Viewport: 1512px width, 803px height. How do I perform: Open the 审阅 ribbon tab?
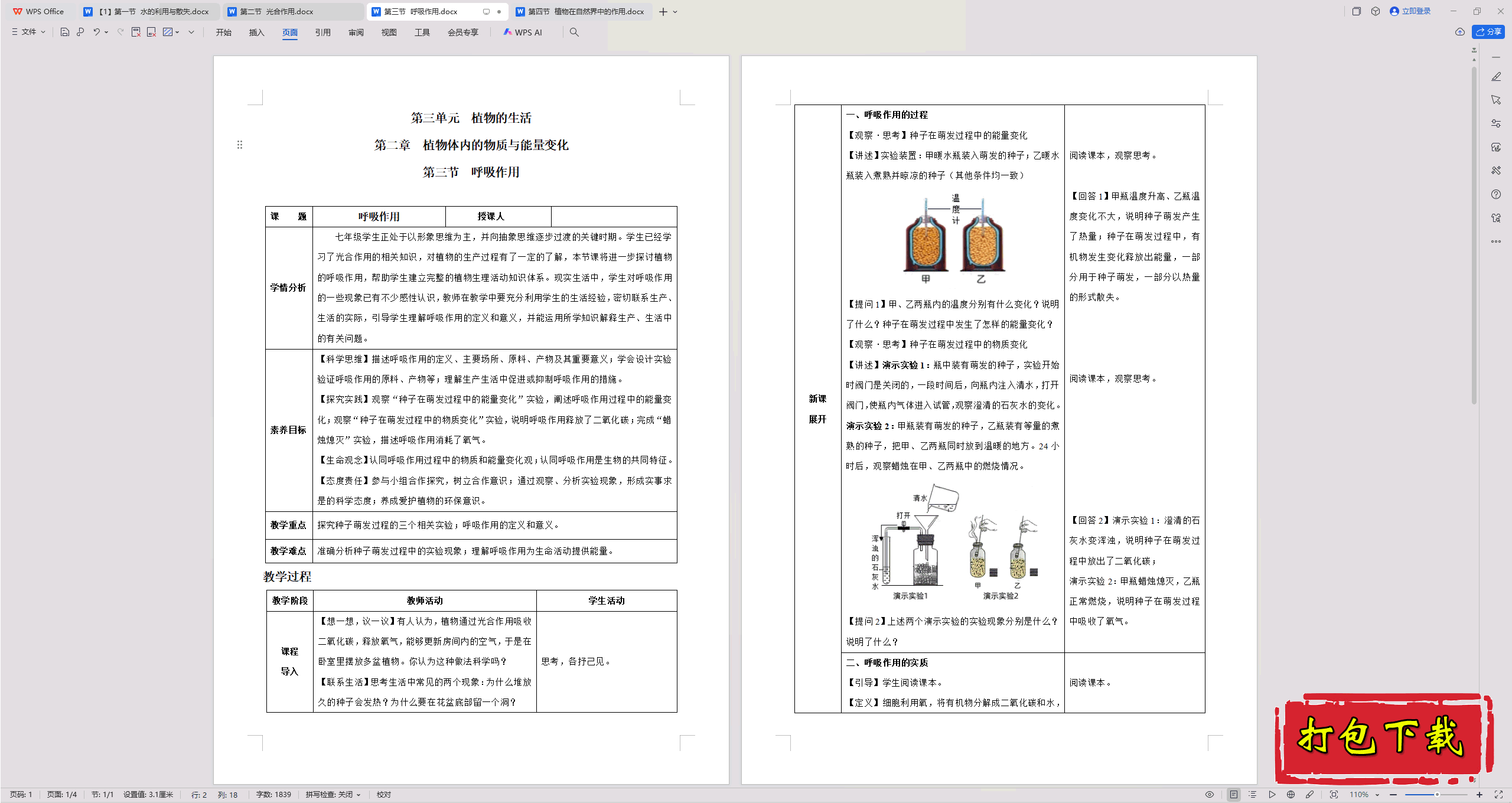pos(356,32)
